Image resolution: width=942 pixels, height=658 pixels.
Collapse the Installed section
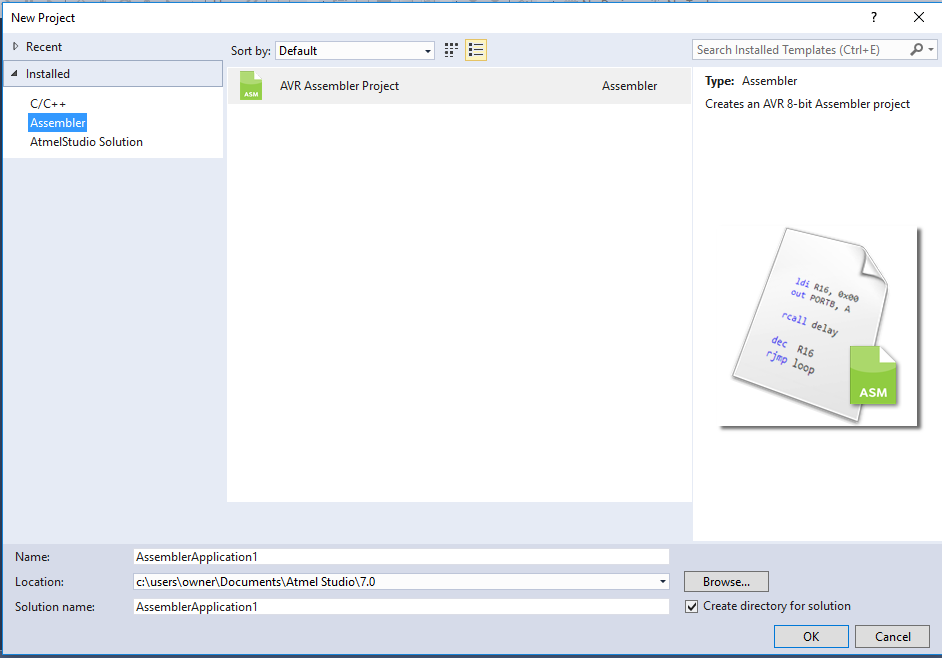14,73
